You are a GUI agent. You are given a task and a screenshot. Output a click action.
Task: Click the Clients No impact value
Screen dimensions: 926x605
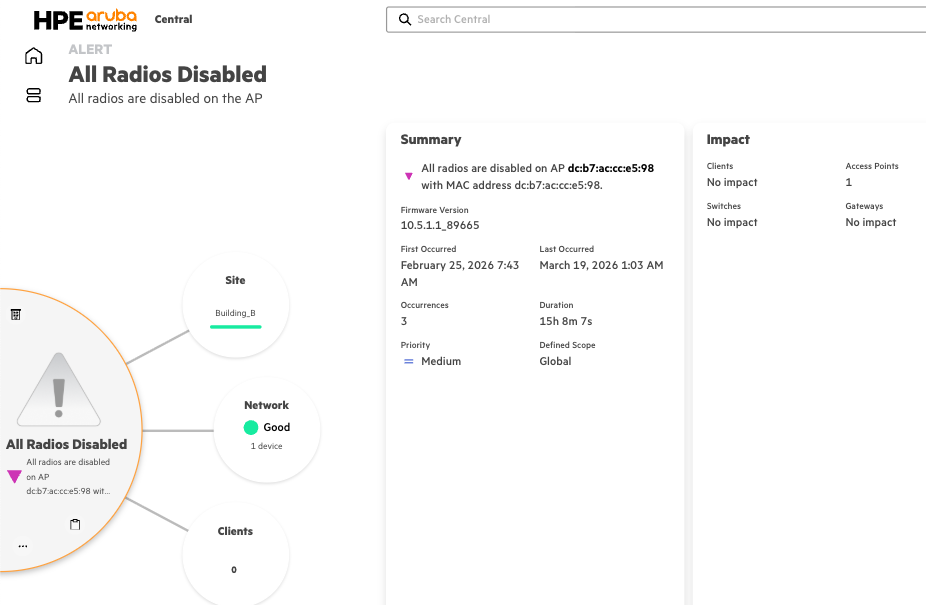[732, 183]
